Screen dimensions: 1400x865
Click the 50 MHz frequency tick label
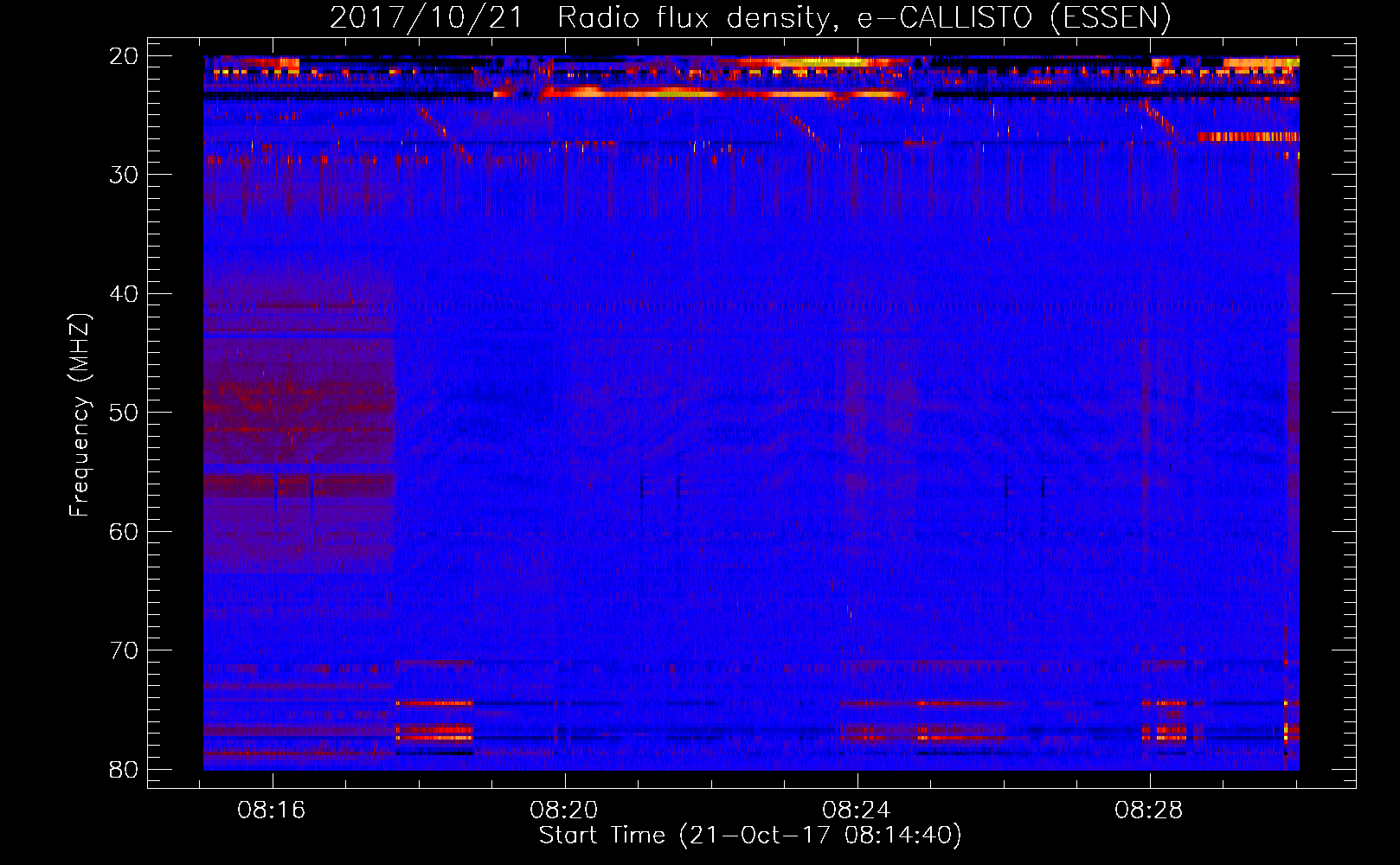[124, 413]
